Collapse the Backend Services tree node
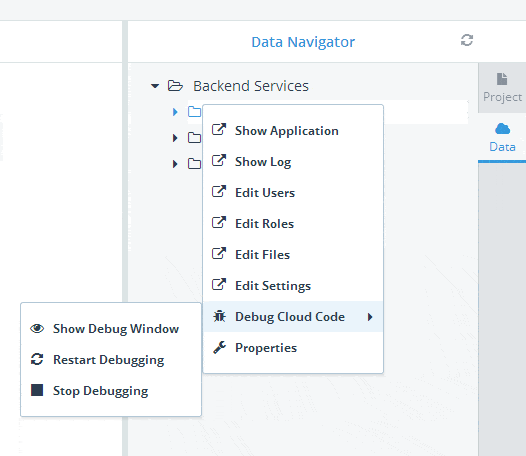This screenshot has width=526, height=456. [x=155, y=86]
